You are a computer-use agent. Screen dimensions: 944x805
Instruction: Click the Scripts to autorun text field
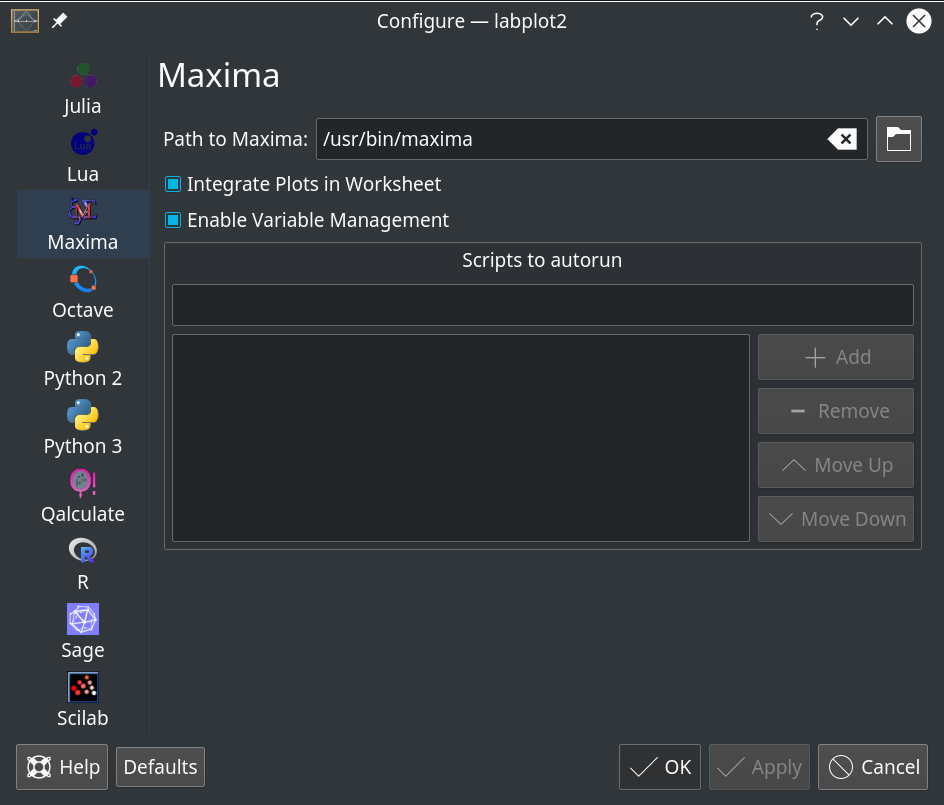542,305
